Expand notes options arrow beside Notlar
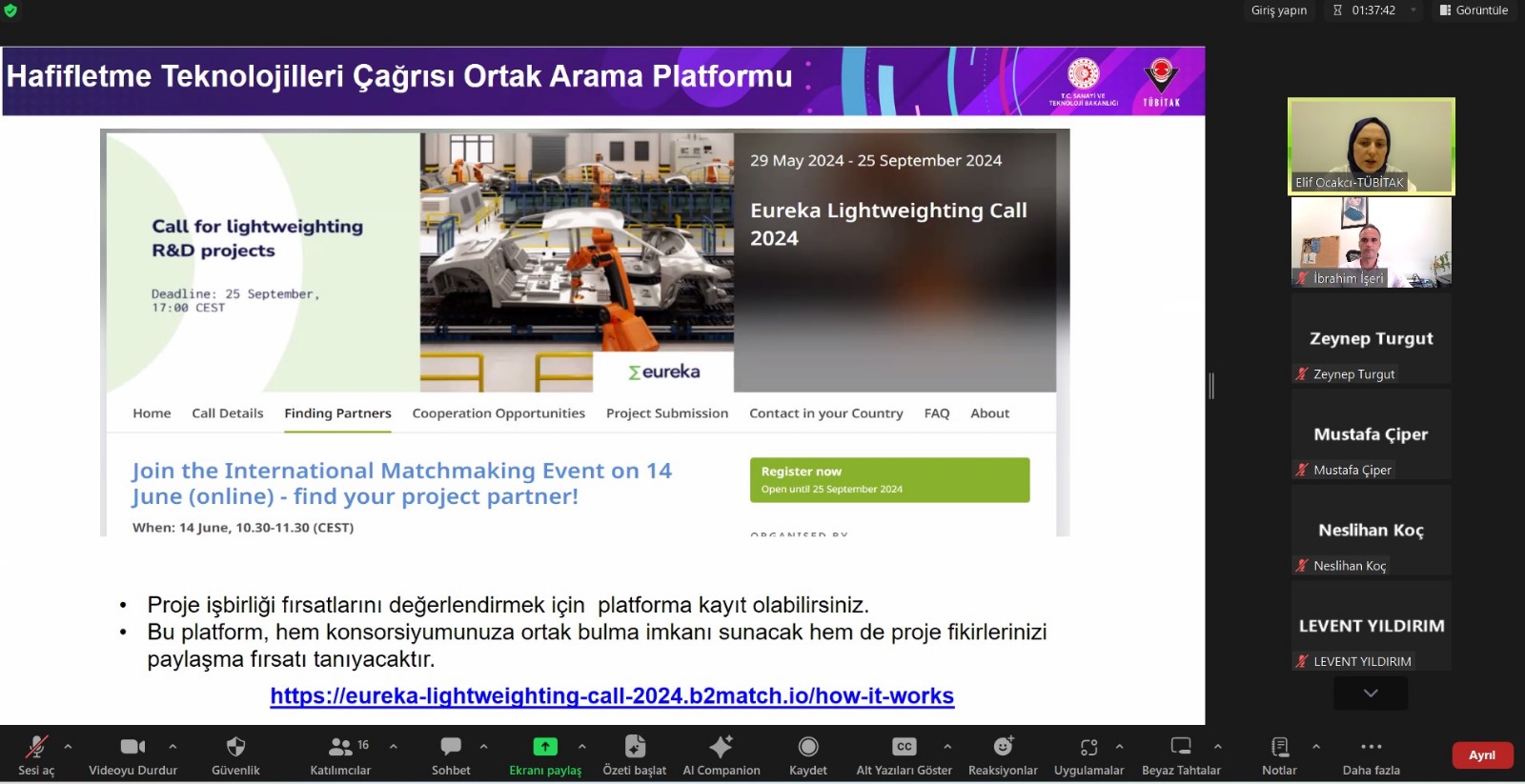The height and width of the screenshot is (784, 1525). pos(1315,747)
